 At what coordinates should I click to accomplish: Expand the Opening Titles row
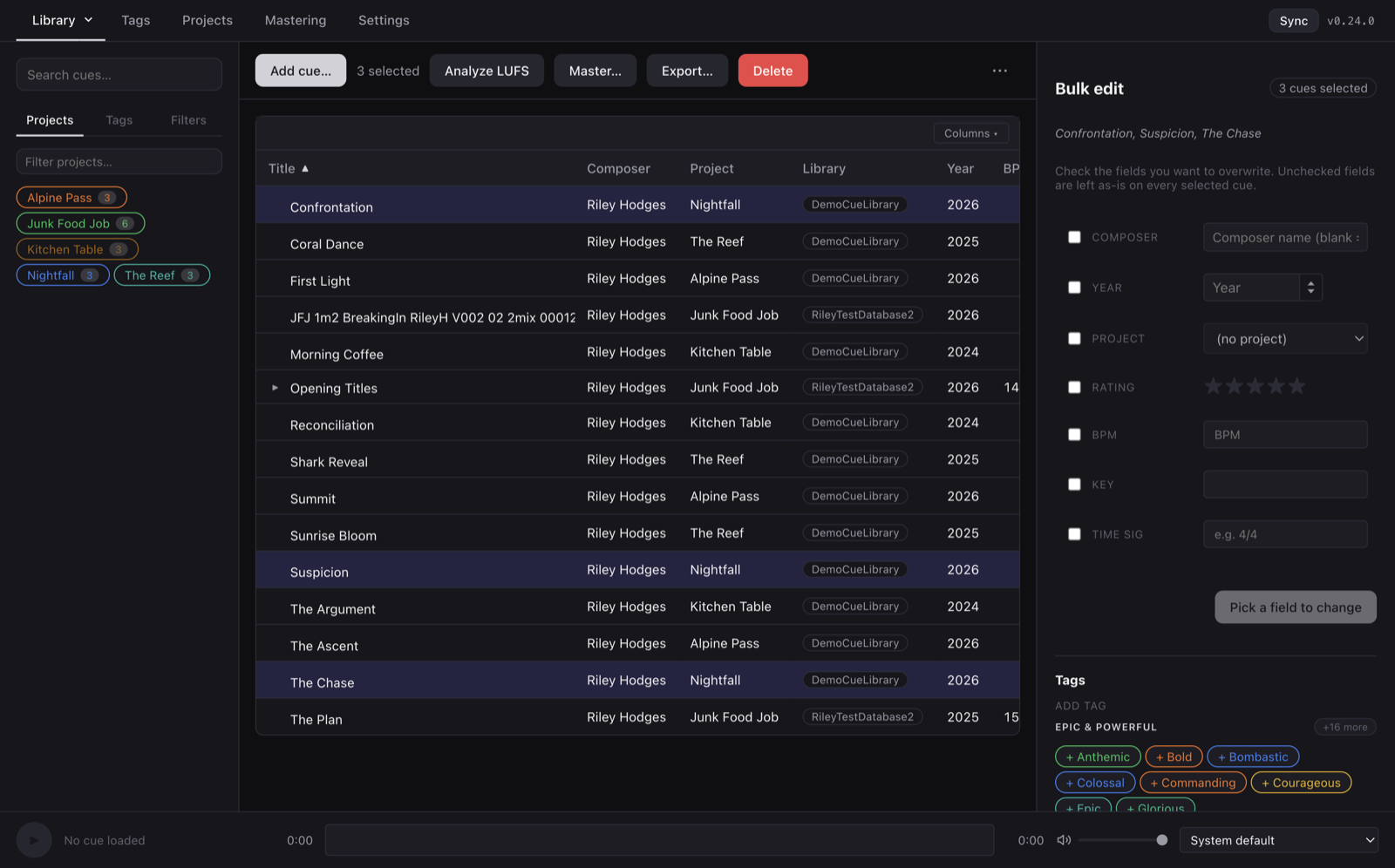[x=275, y=388]
